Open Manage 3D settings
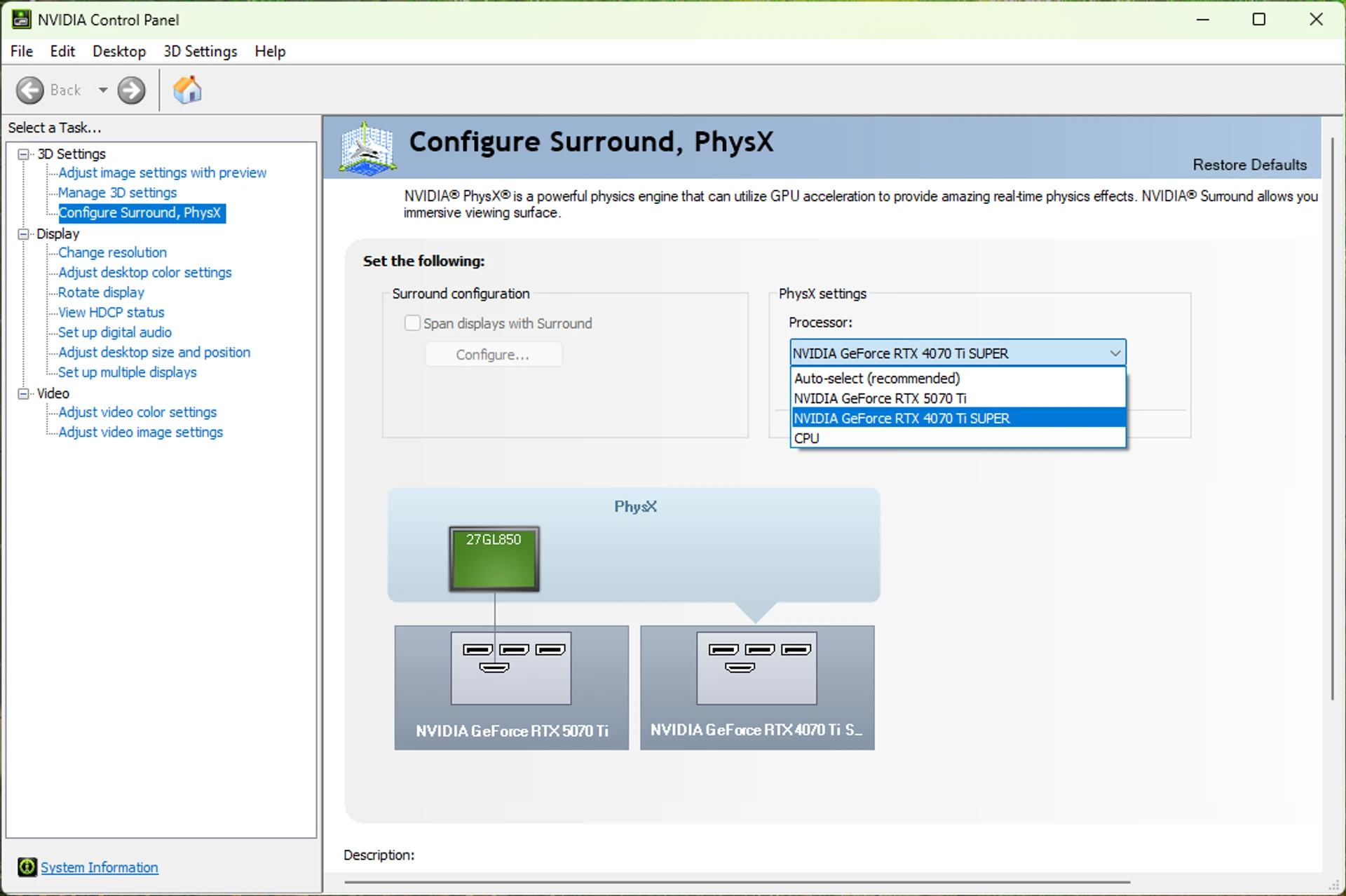This screenshot has width=1346, height=896. (117, 193)
